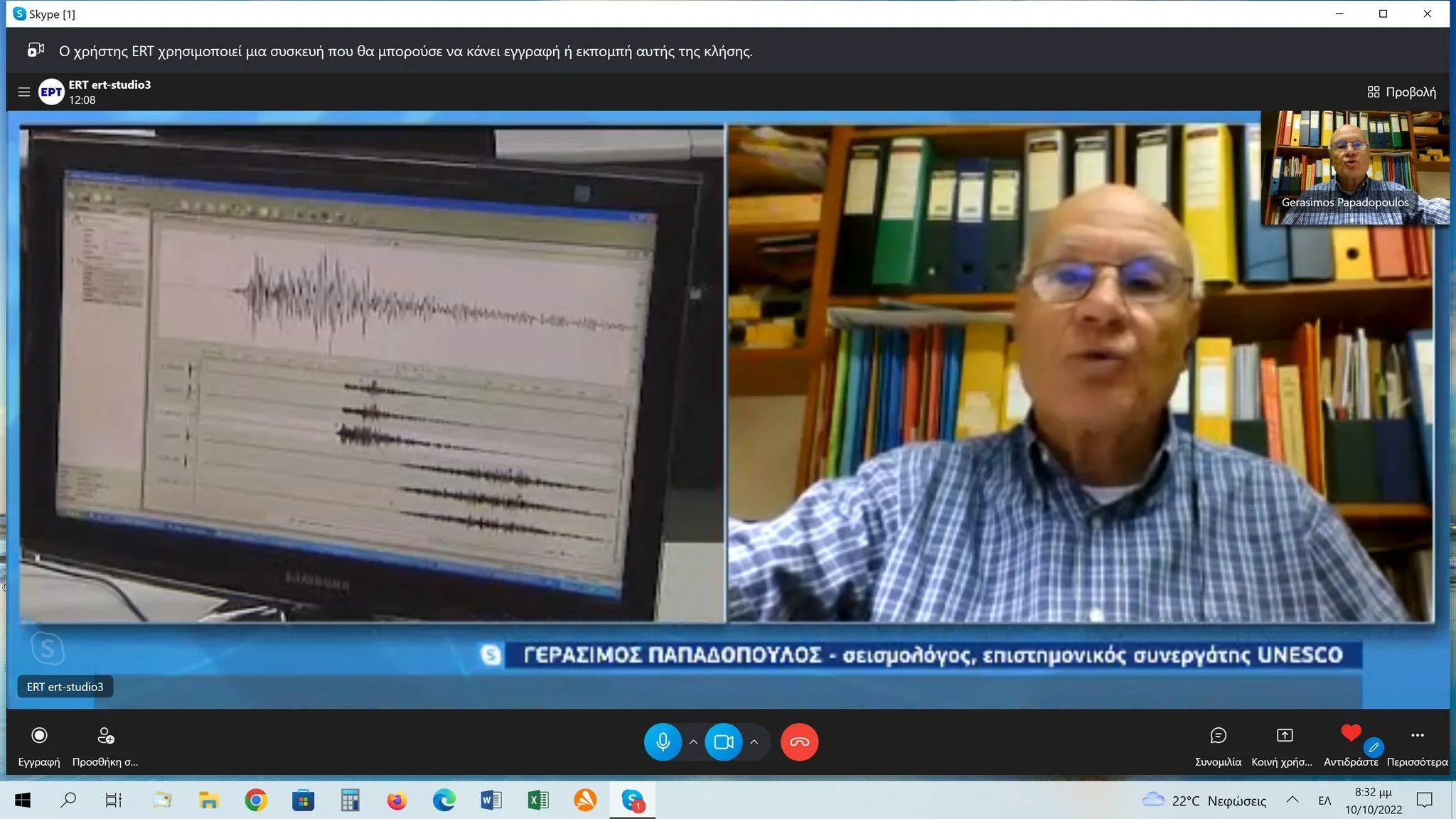Viewport: 1456px width, 819px height.
Task: Start recording with the Εγγραφή button
Action: 39,736
